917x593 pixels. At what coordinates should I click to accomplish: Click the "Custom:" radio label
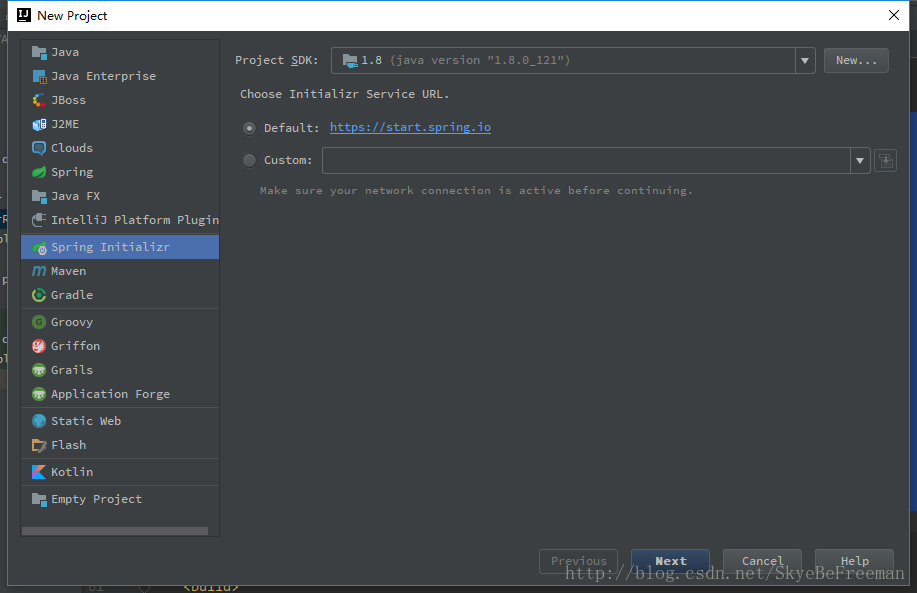point(288,160)
